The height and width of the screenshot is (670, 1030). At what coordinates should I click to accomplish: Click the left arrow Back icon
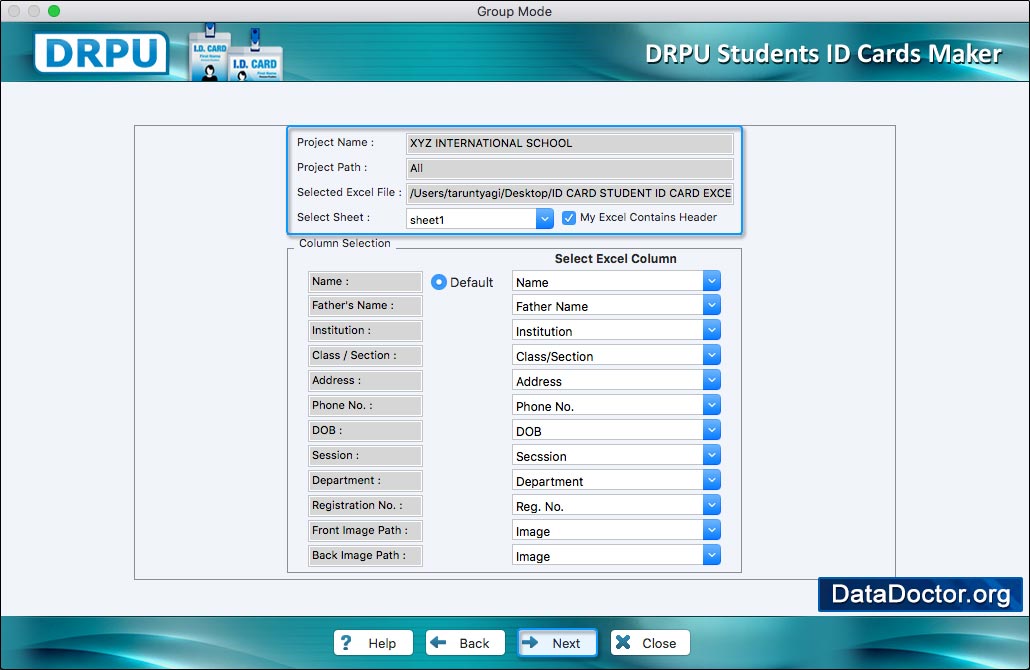(x=438, y=642)
